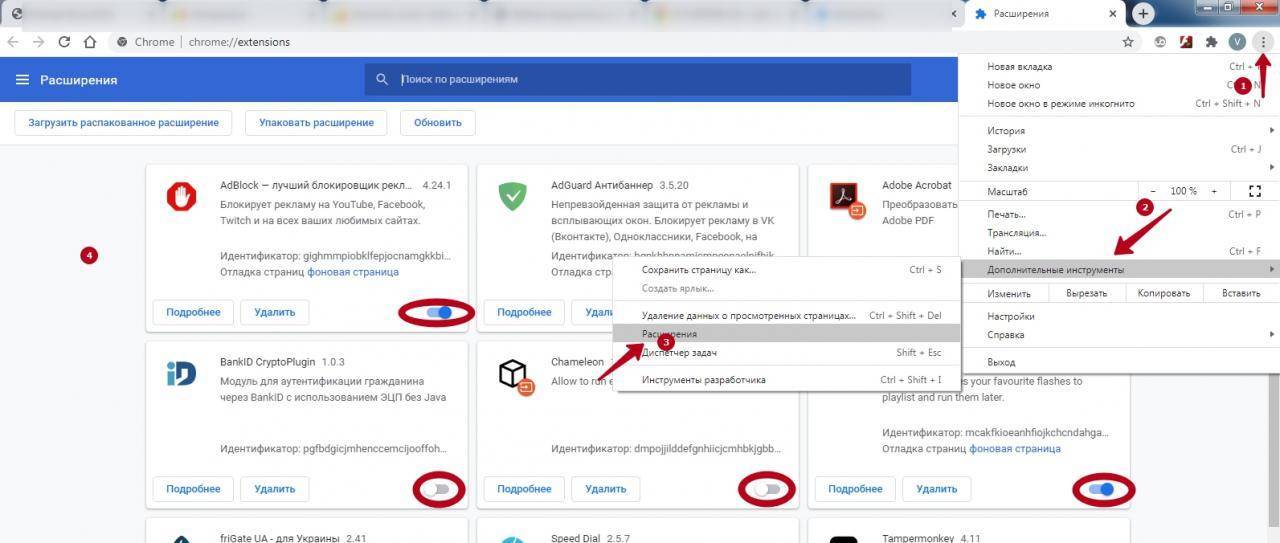
Task: Increase zoom with the plus button
Action: click(1214, 191)
